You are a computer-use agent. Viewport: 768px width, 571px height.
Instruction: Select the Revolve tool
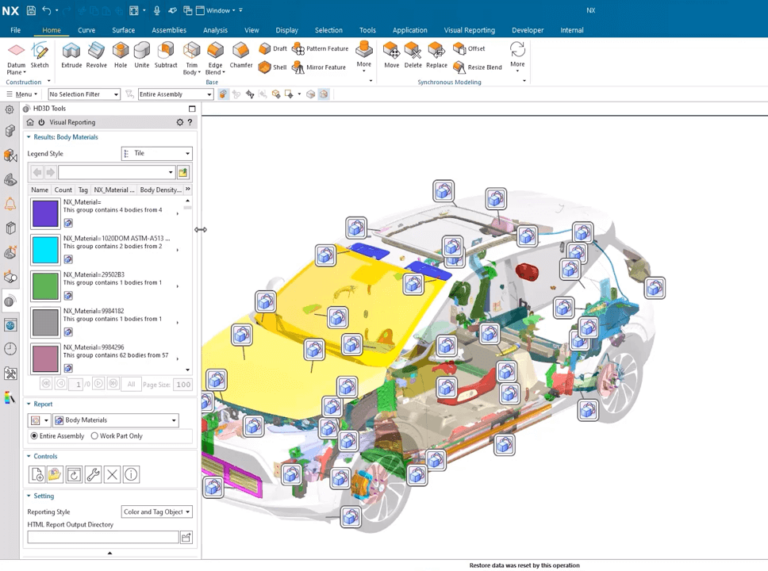click(96, 55)
